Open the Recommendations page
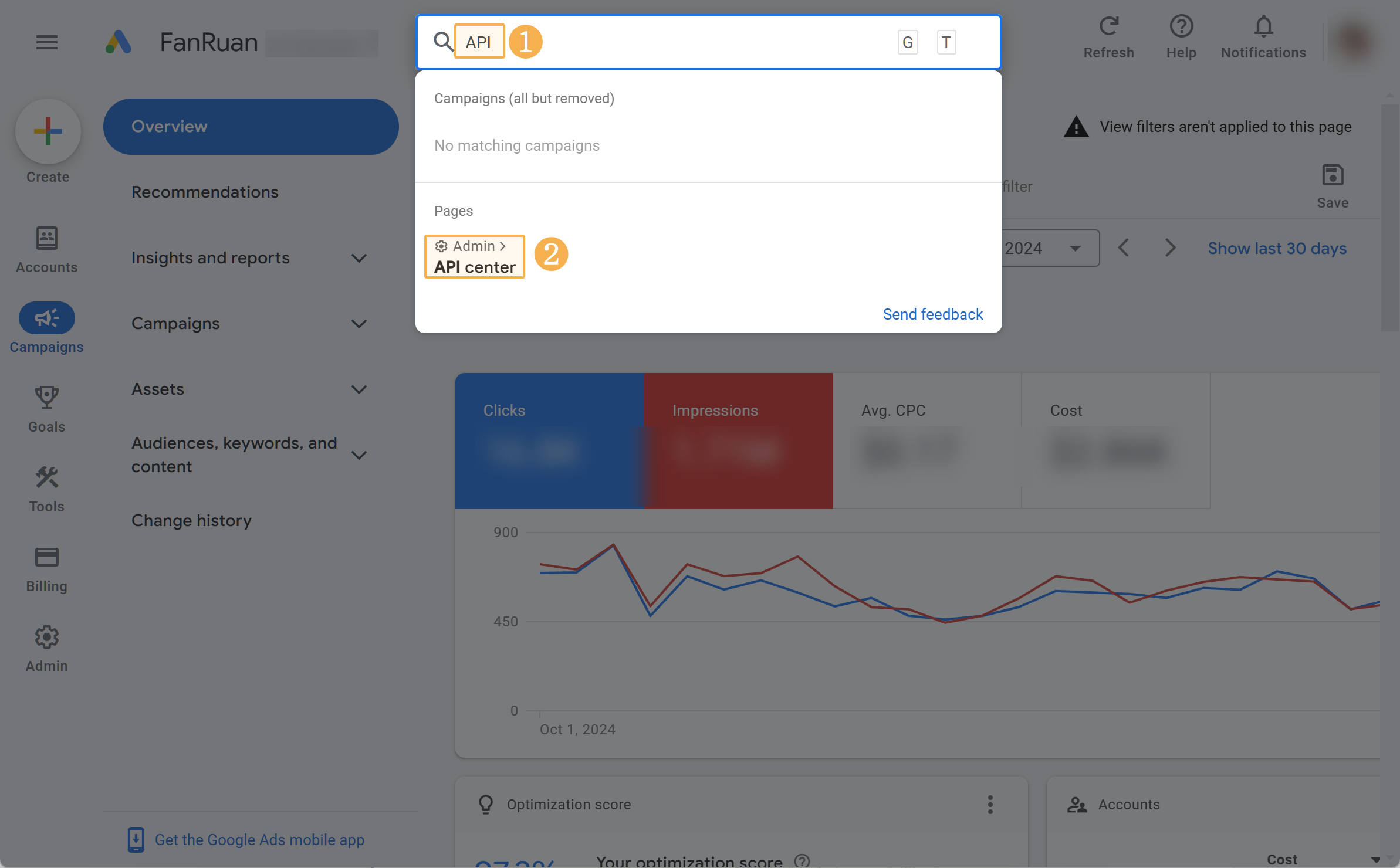This screenshot has height=868, width=1400. tap(205, 192)
